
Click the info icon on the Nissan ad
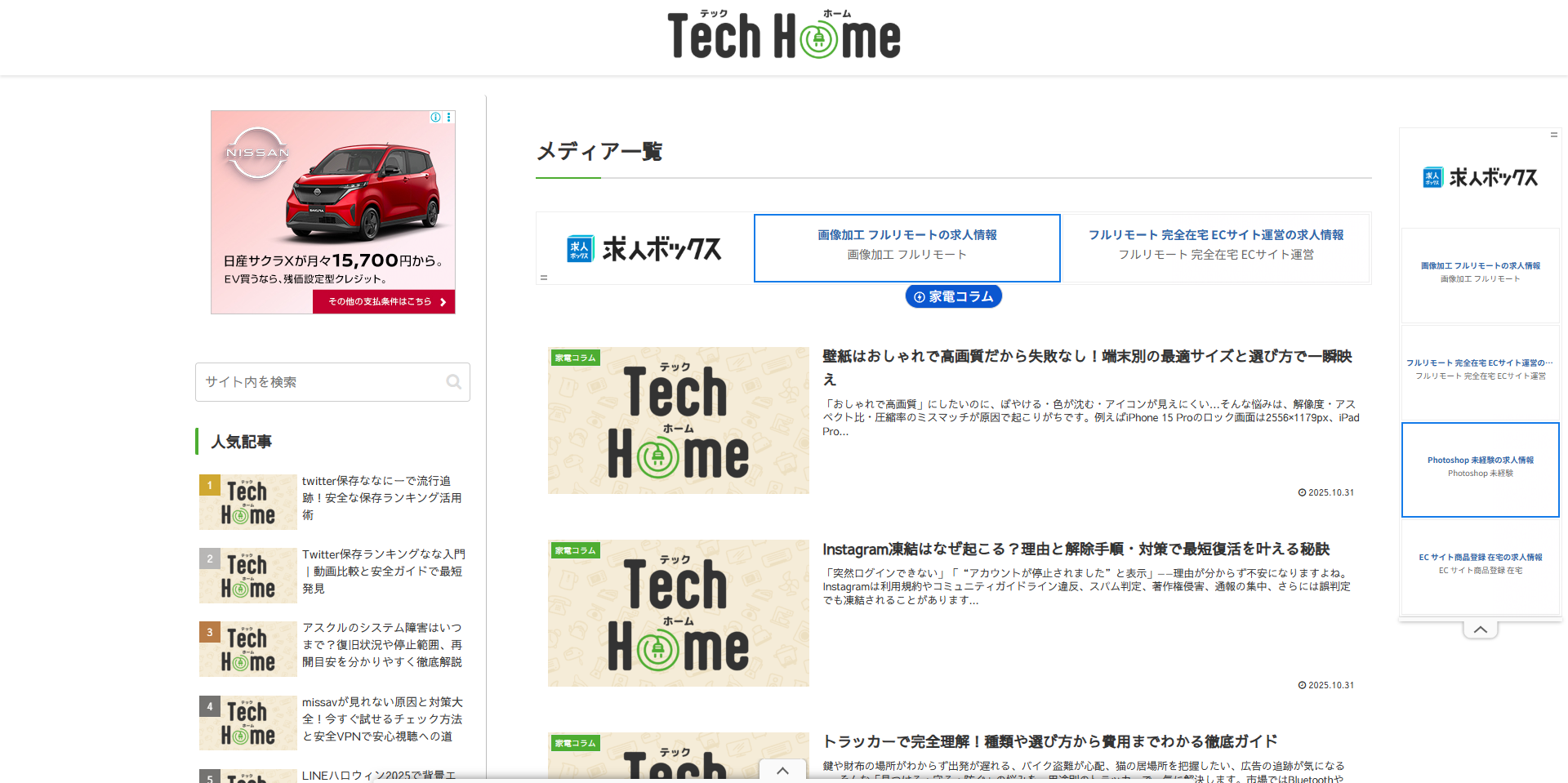tap(434, 117)
